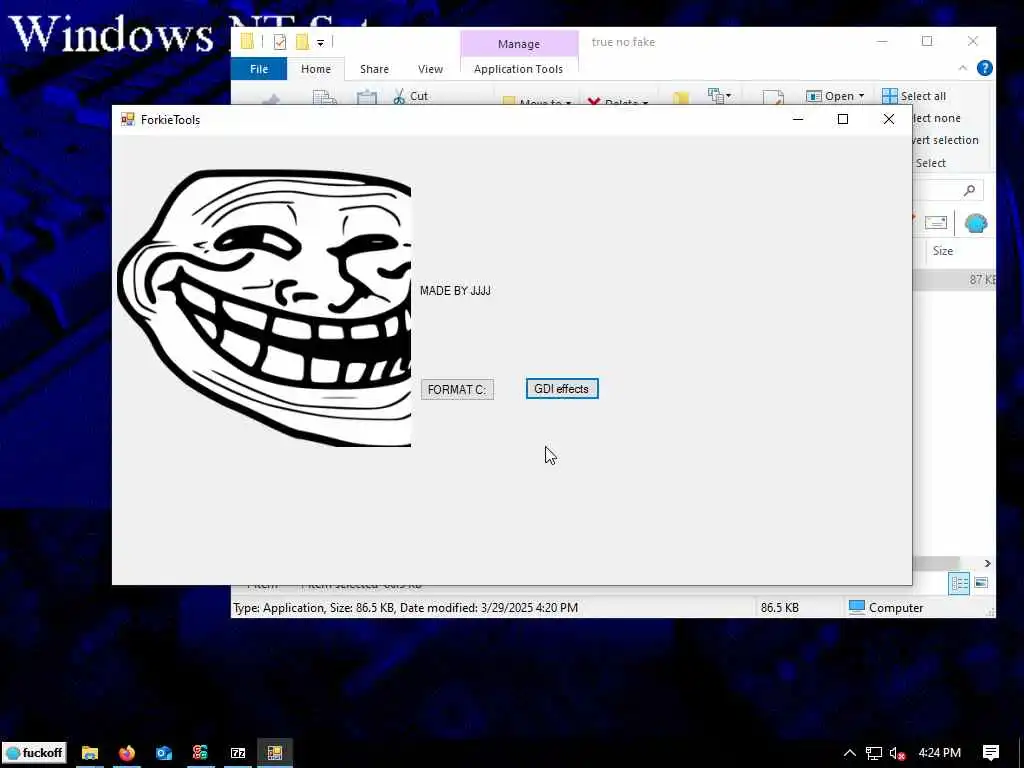Click the blue shell icon in Explorer
The height and width of the screenshot is (768, 1024).
tap(976, 223)
